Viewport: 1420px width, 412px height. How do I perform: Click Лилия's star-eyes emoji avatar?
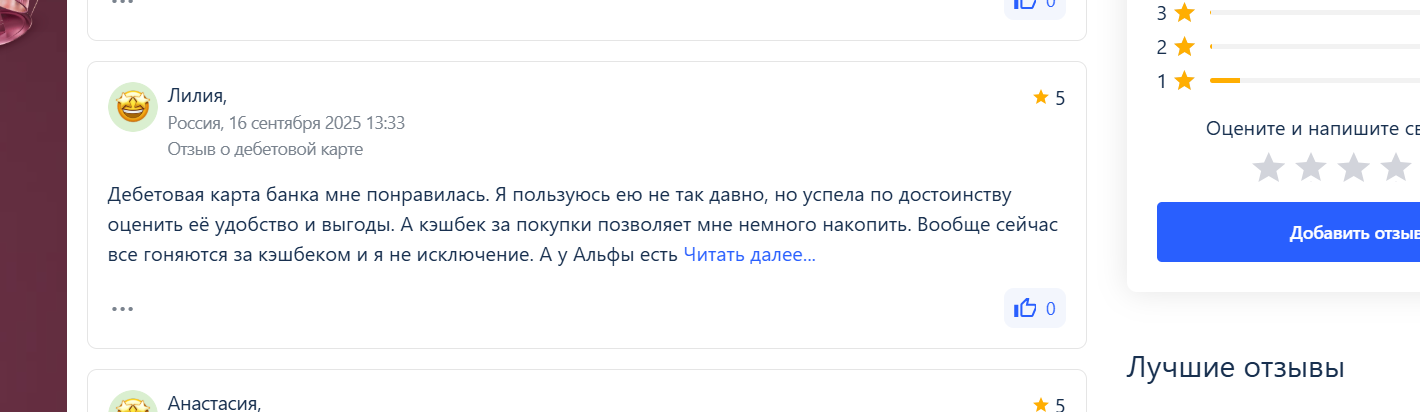click(133, 107)
